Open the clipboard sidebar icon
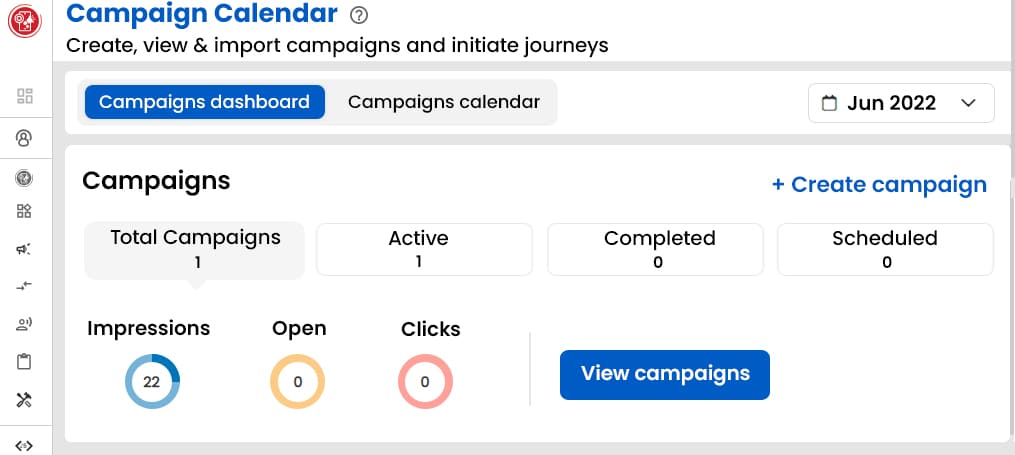This screenshot has height=455, width=1015. point(25,362)
